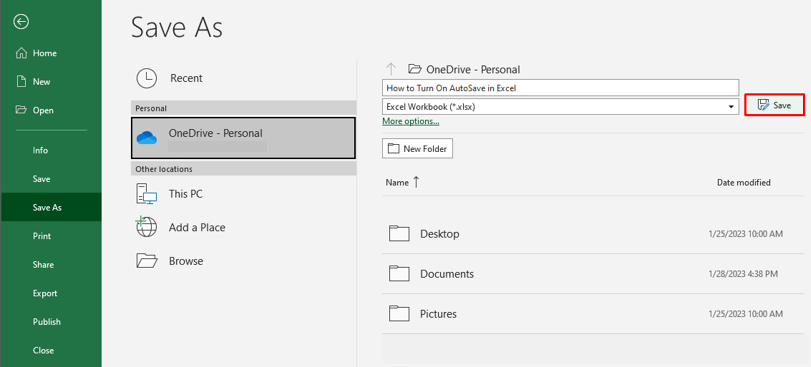
Task: Click the Browse folder icon
Action: pos(147,261)
